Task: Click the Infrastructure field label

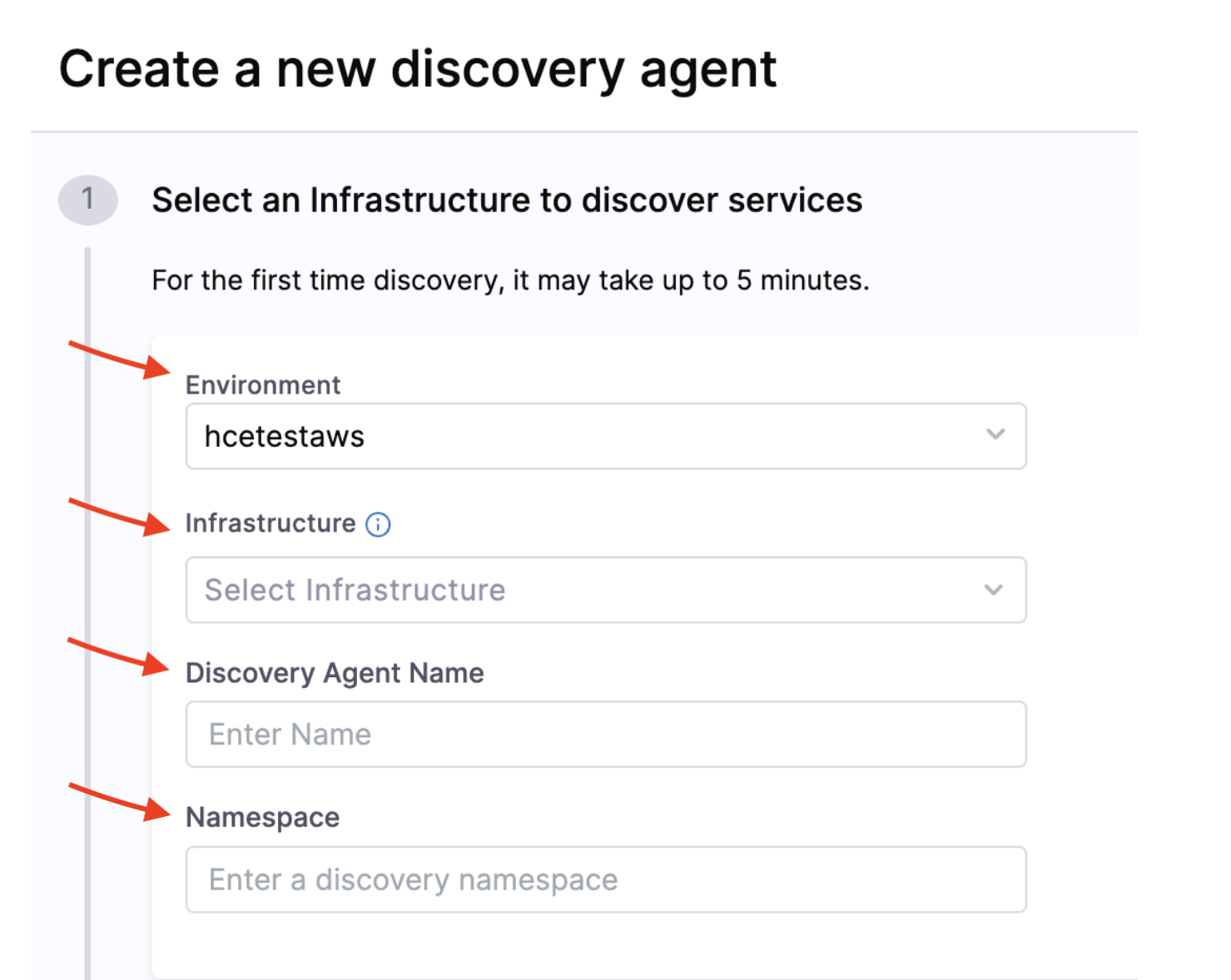Action: click(266, 523)
